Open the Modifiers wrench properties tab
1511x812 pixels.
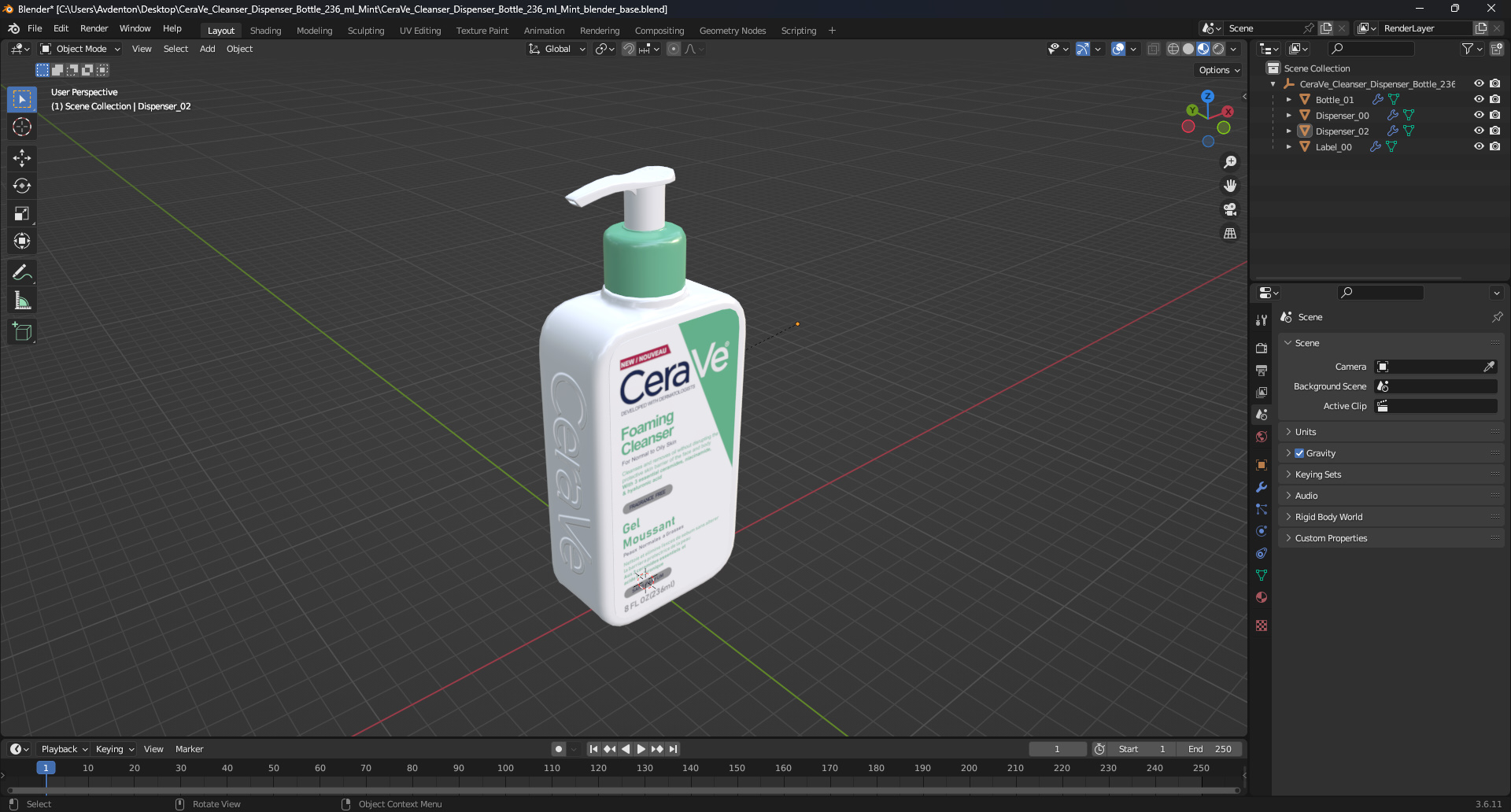(x=1262, y=487)
